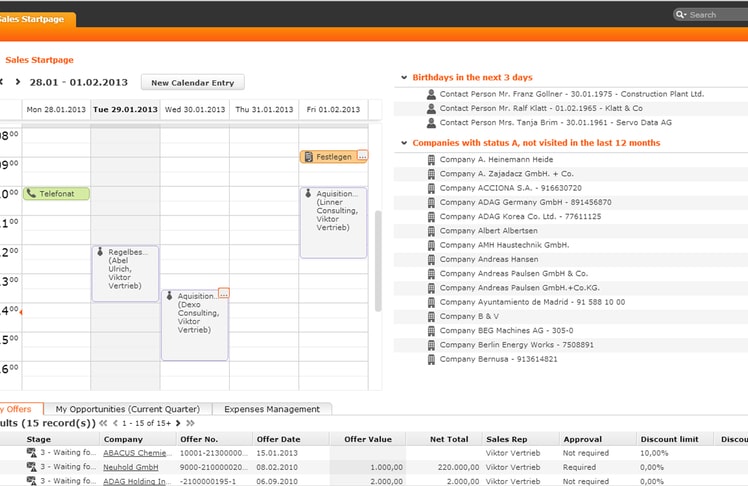Open the Neuhold GmbH company link
The image size is (748, 486).
click(x=130, y=467)
